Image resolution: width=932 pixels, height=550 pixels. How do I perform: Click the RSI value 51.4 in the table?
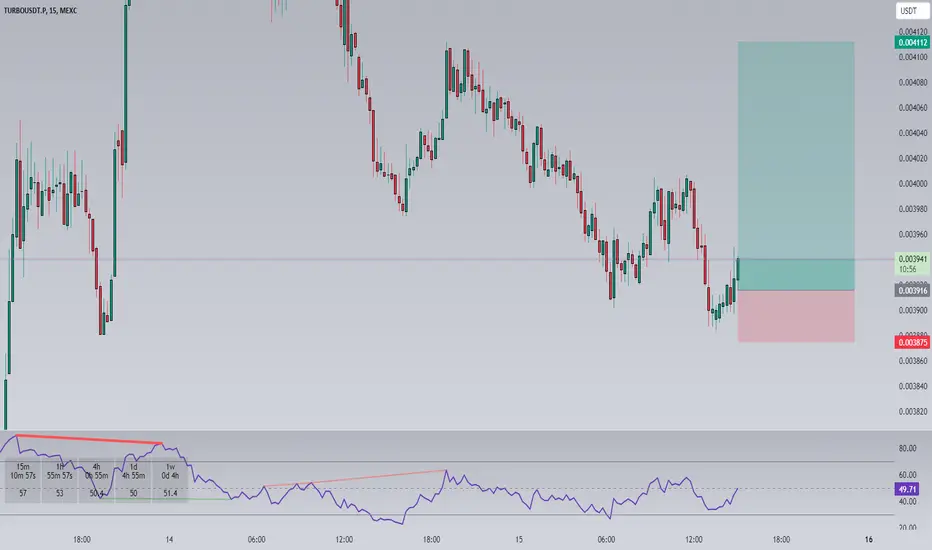[x=170, y=493]
